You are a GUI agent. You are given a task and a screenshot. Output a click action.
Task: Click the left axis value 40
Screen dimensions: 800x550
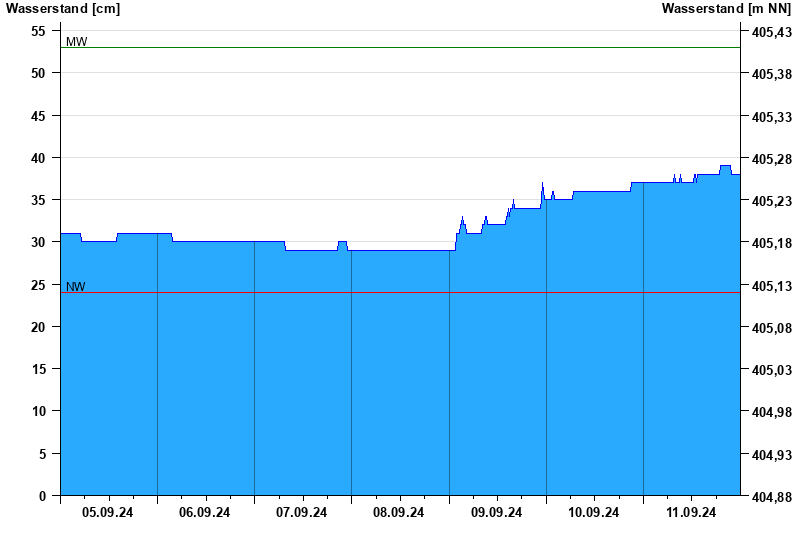[x=38, y=158]
